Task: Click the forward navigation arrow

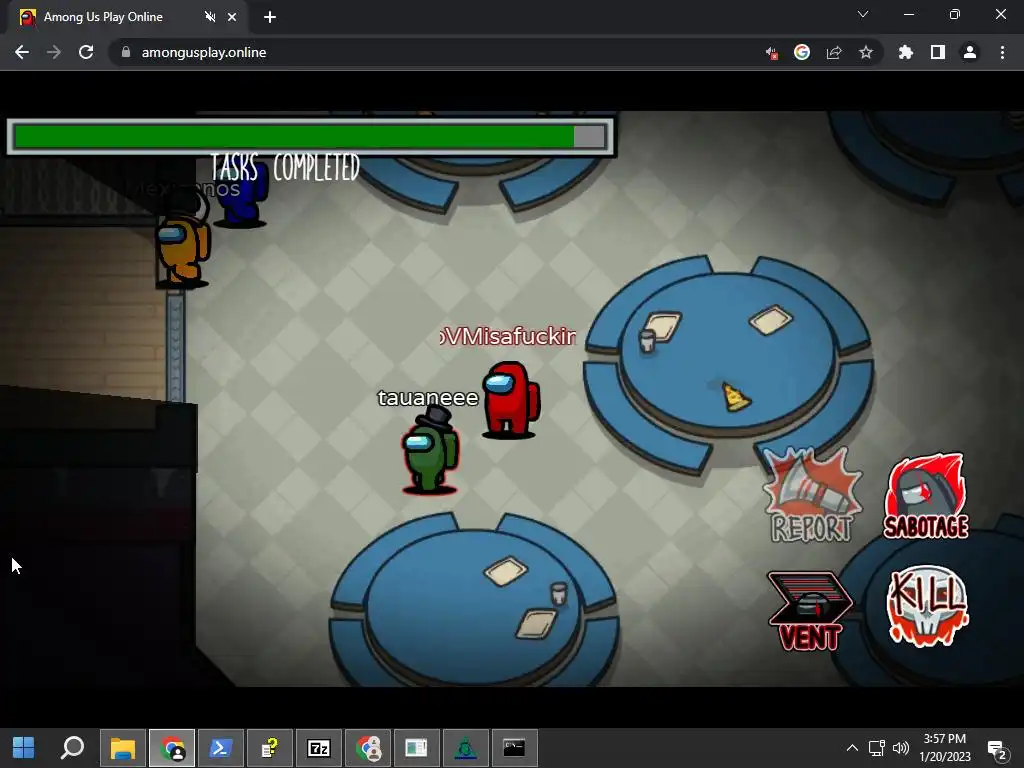Action: [x=54, y=52]
